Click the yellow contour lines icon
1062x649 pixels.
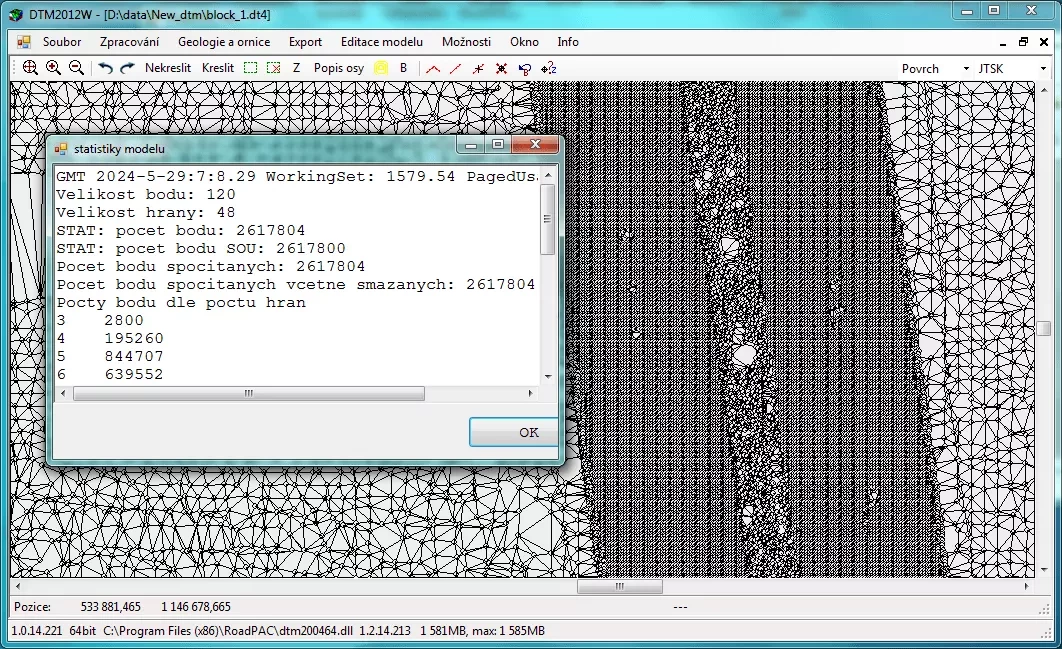pos(381,68)
